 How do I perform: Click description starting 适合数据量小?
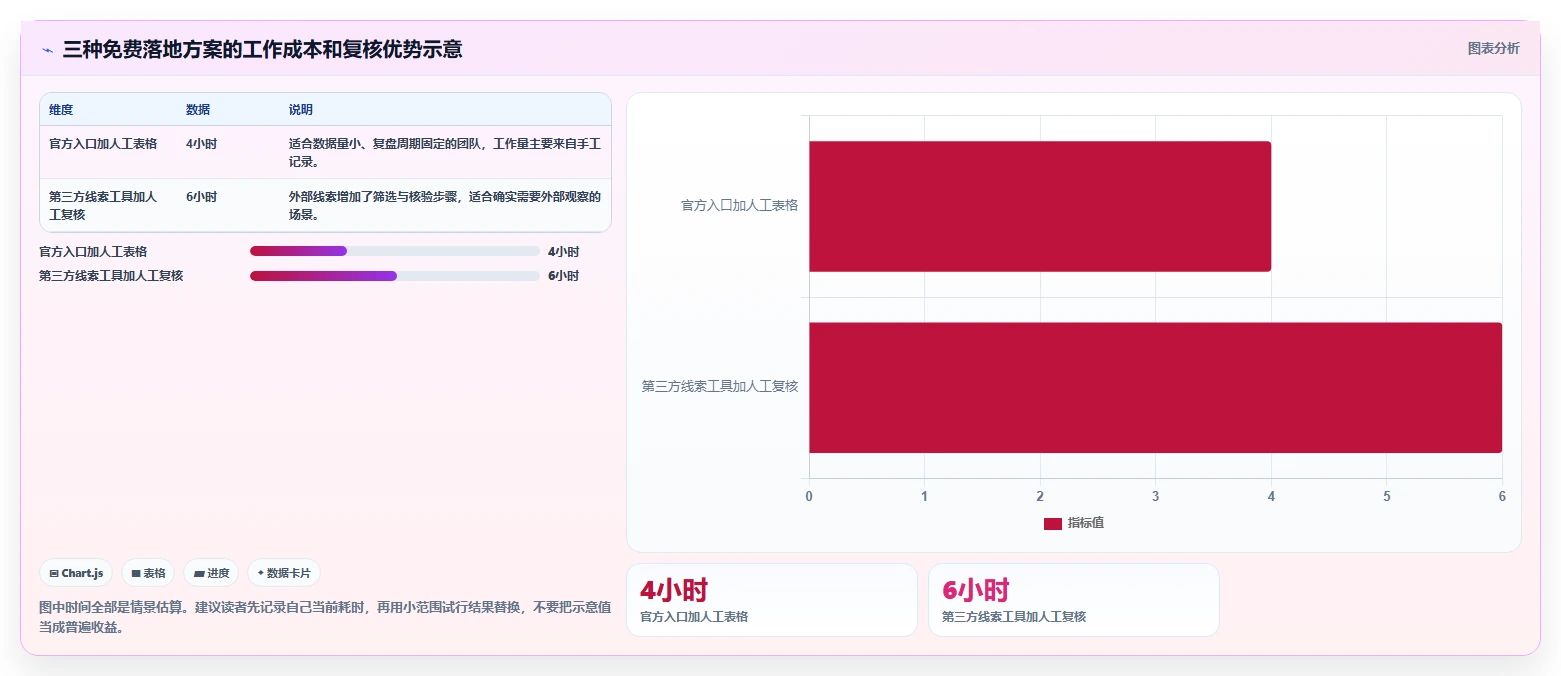[x=445, y=152]
